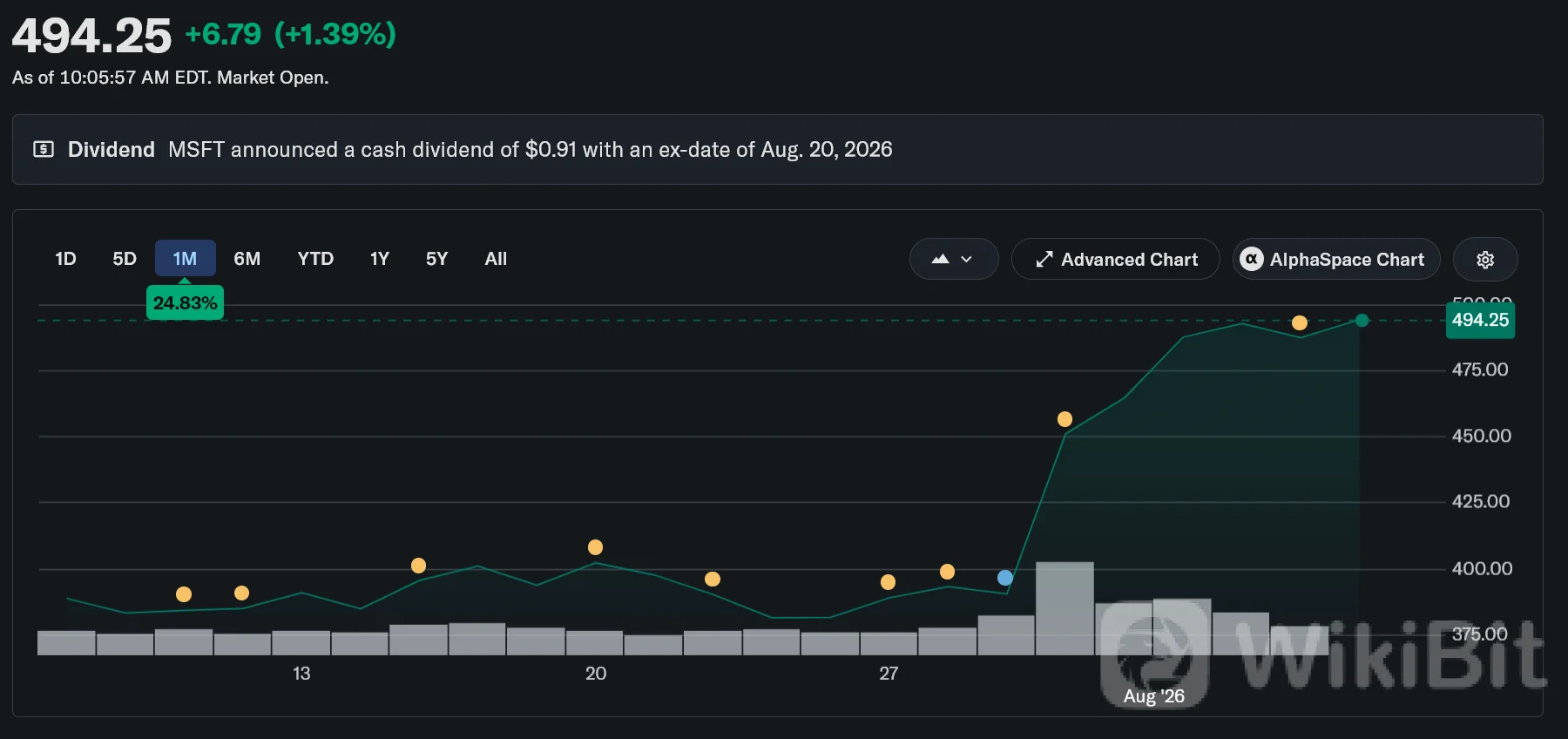Open the Advanced Chart
Image resolution: width=1568 pixels, height=739 pixels.
point(1115,260)
